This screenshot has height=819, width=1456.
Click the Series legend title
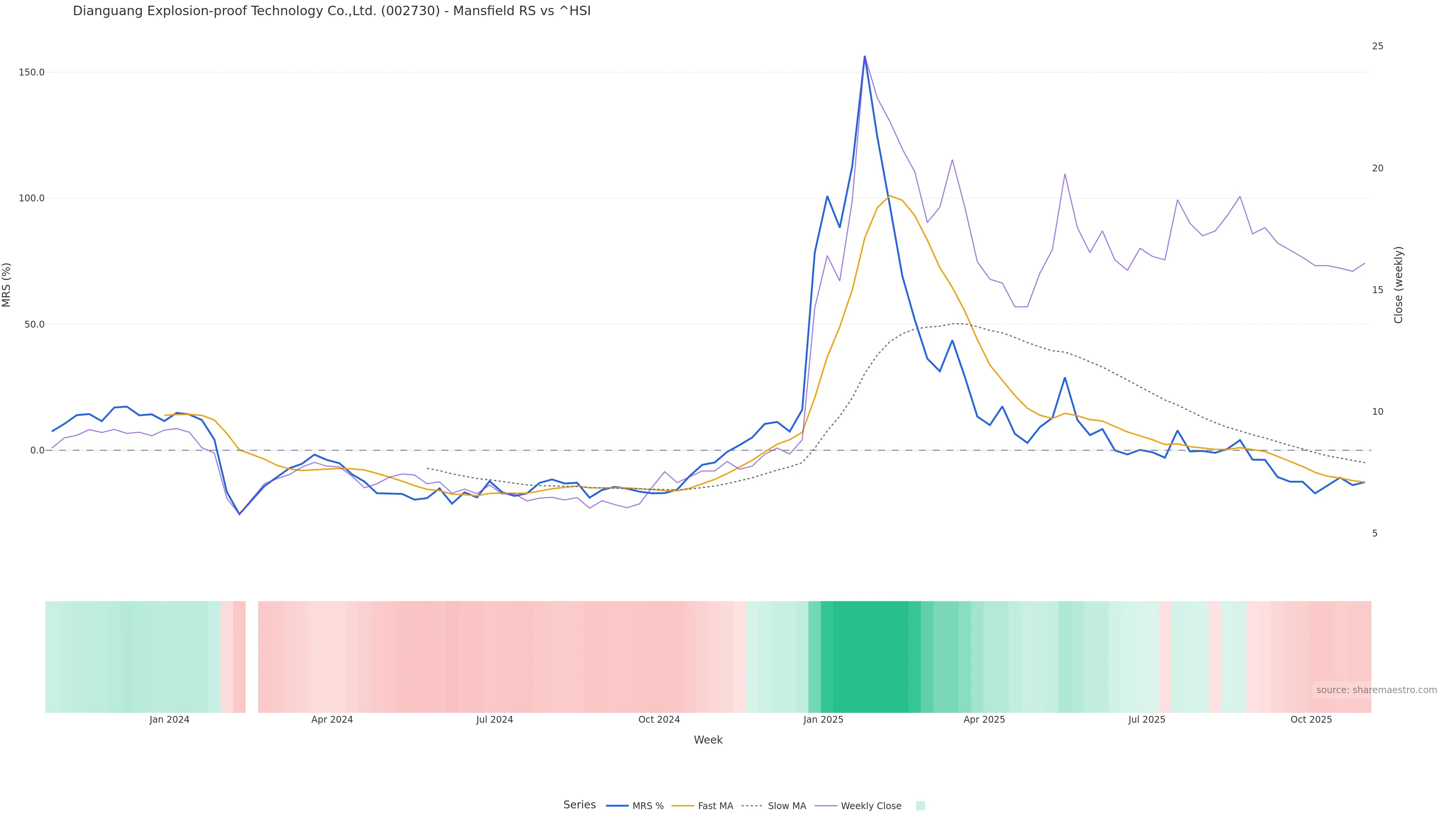579,805
